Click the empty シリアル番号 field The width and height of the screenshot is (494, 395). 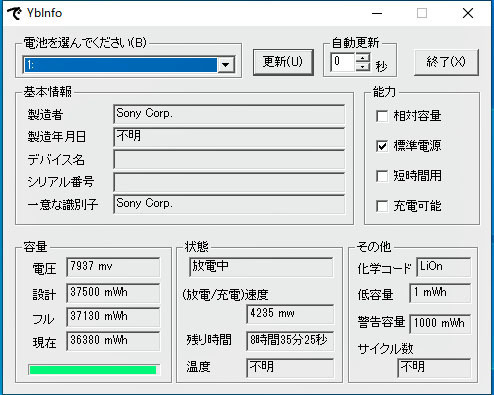click(229, 182)
